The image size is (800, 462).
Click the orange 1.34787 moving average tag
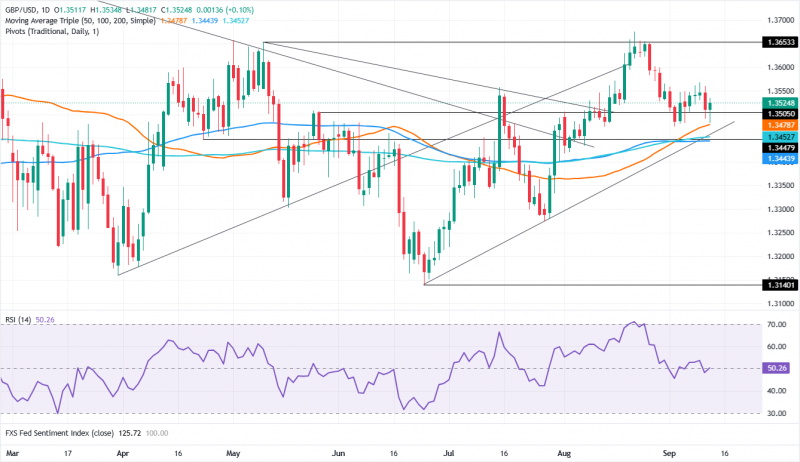779,125
